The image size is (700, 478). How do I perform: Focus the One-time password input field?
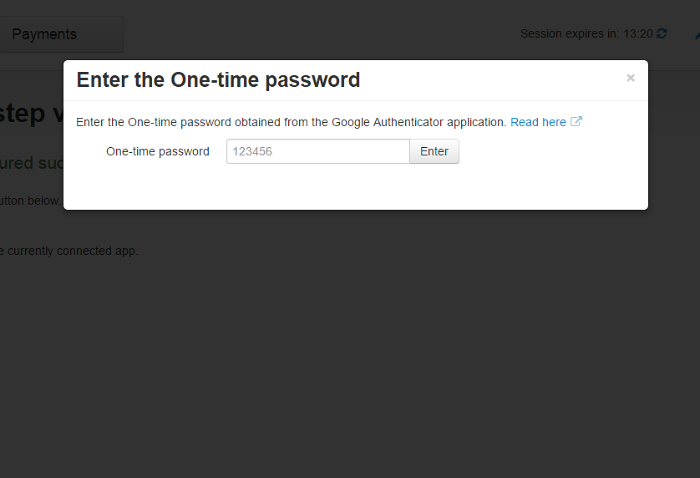(x=318, y=151)
